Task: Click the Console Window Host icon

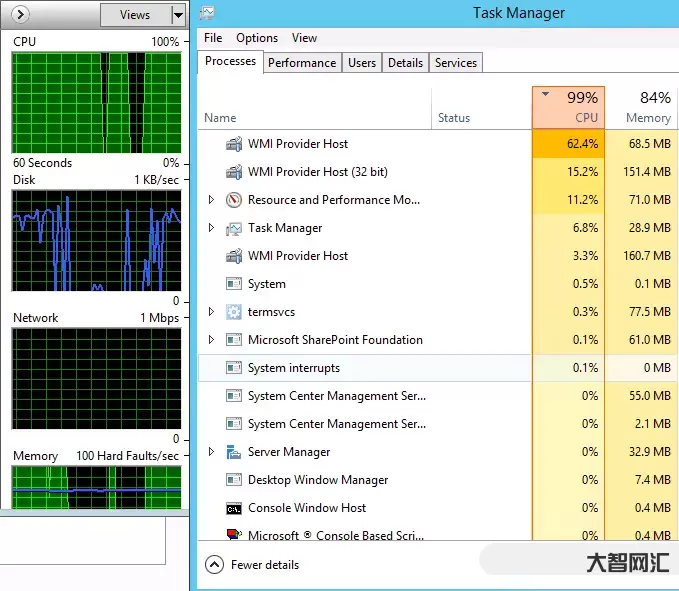Action: point(233,508)
